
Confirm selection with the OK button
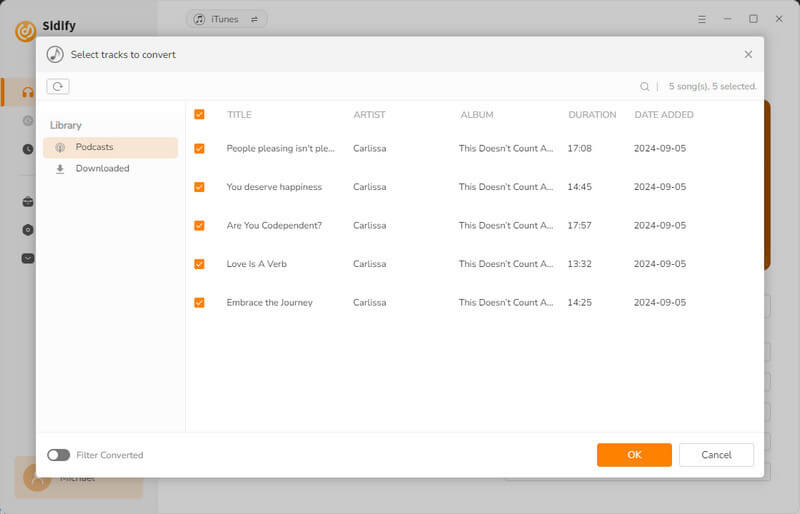[634, 455]
